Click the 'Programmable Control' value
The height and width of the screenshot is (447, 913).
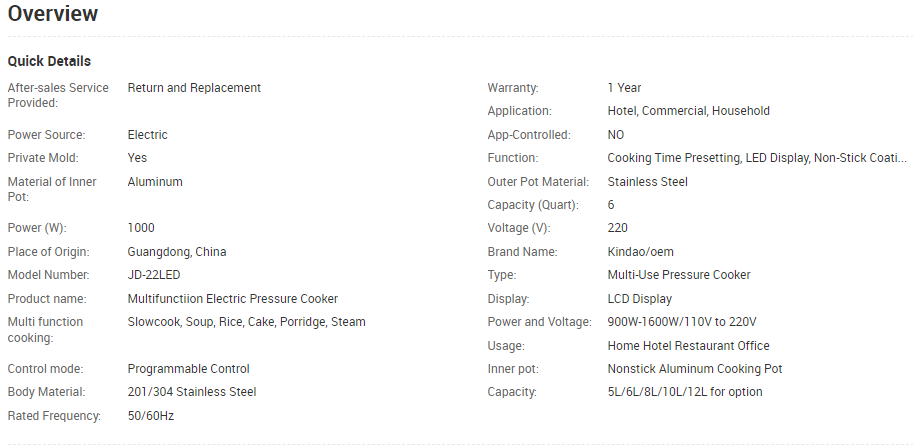pyautogui.click(x=189, y=369)
